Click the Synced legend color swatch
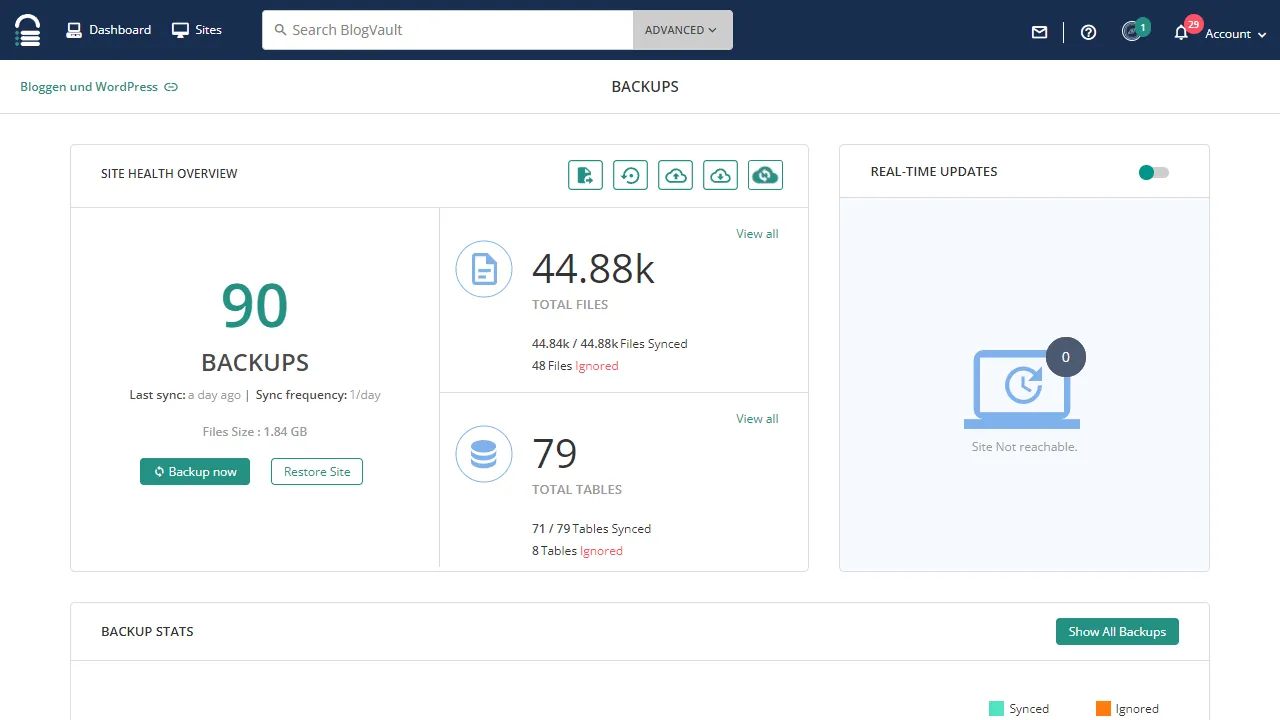The image size is (1280, 720). (996, 709)
